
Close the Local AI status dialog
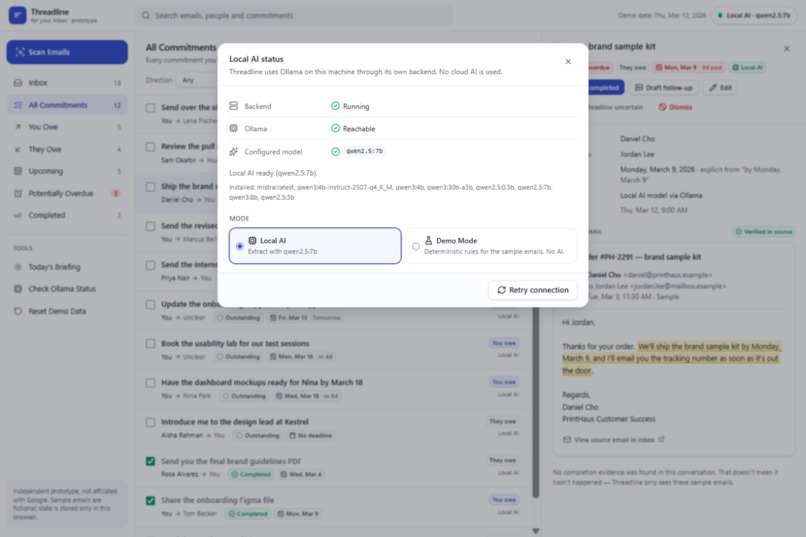coord(568,62)
